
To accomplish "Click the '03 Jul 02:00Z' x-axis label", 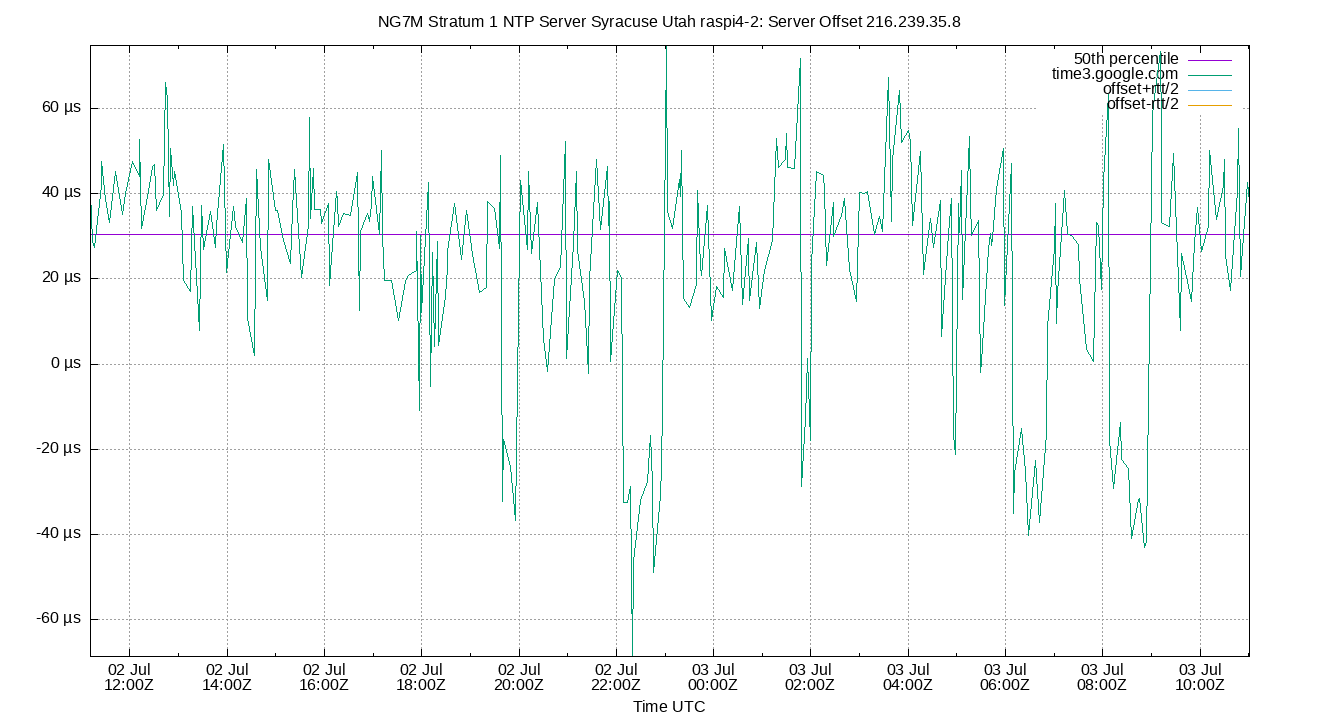I will pyautogui.click(x=811, y=677).
